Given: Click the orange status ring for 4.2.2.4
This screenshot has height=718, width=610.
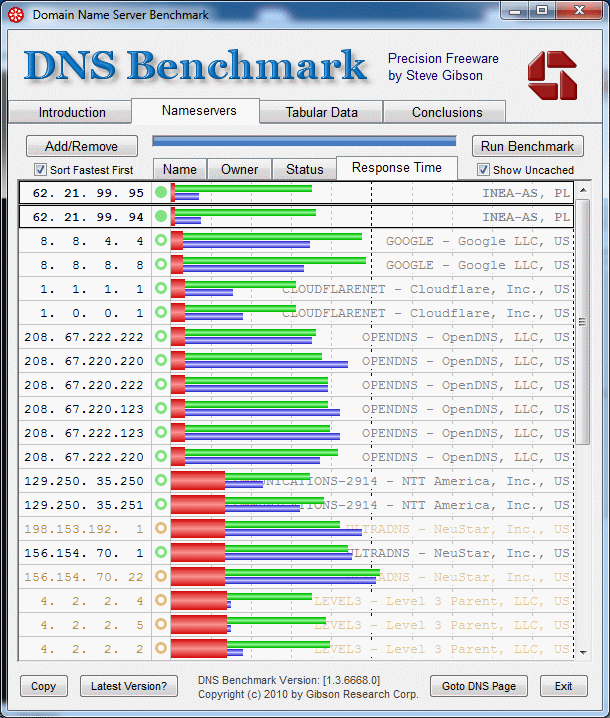Looking at the screenshot, I should tap(161, 600).
